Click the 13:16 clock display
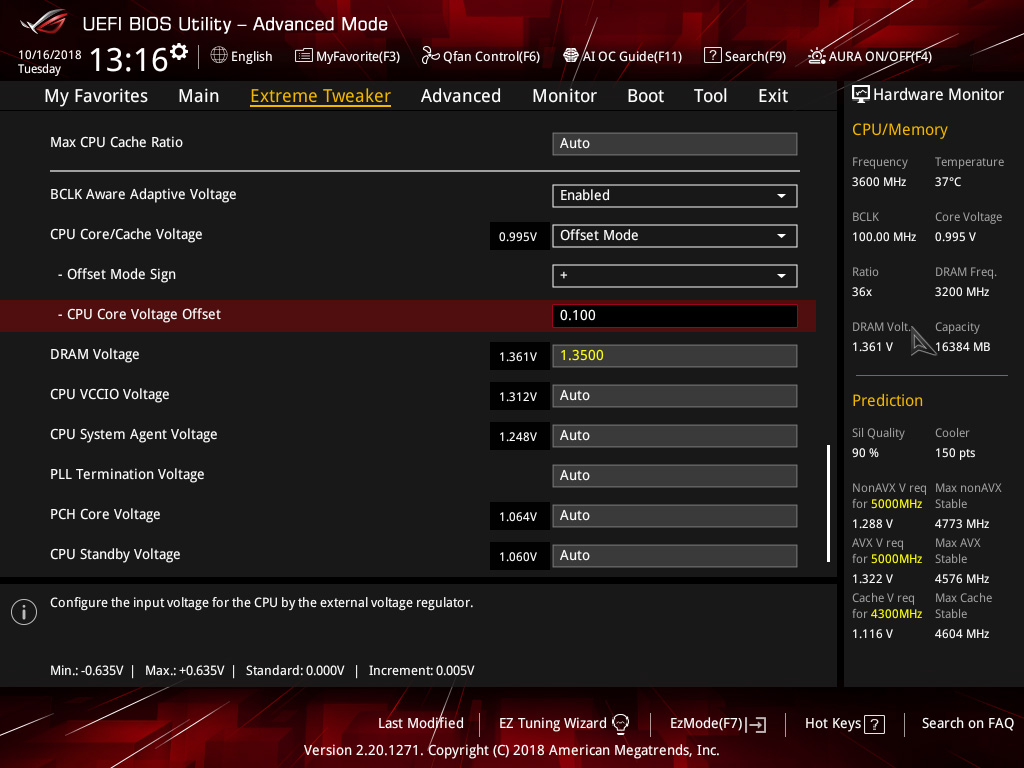The image size is (1024, 768). (129, 59)
